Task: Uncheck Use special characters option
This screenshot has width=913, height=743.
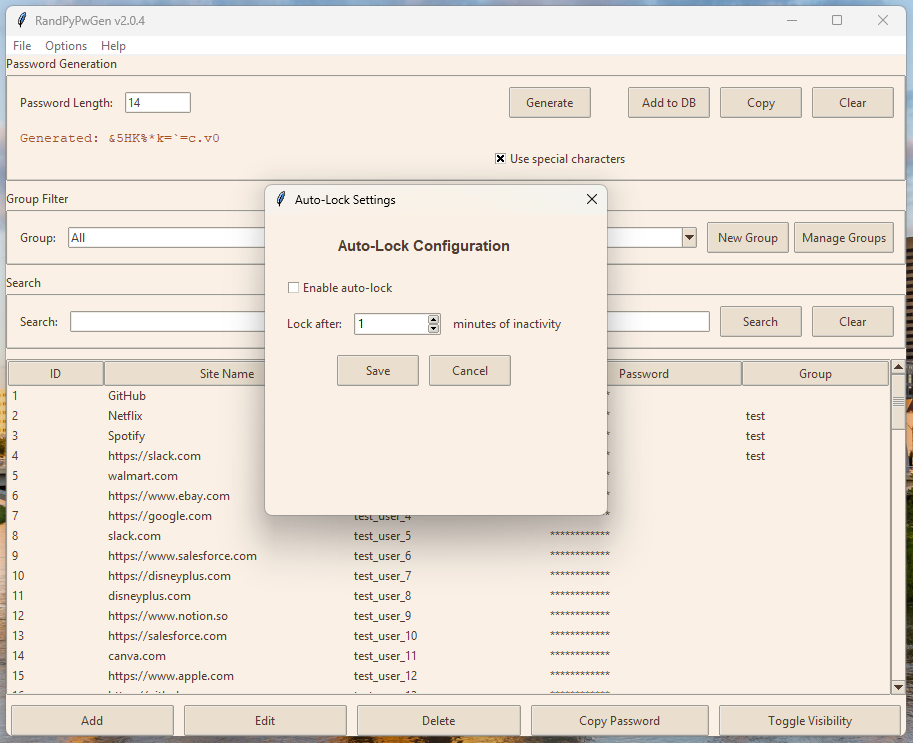Action: pyautogui.click(x=500, y=158)
